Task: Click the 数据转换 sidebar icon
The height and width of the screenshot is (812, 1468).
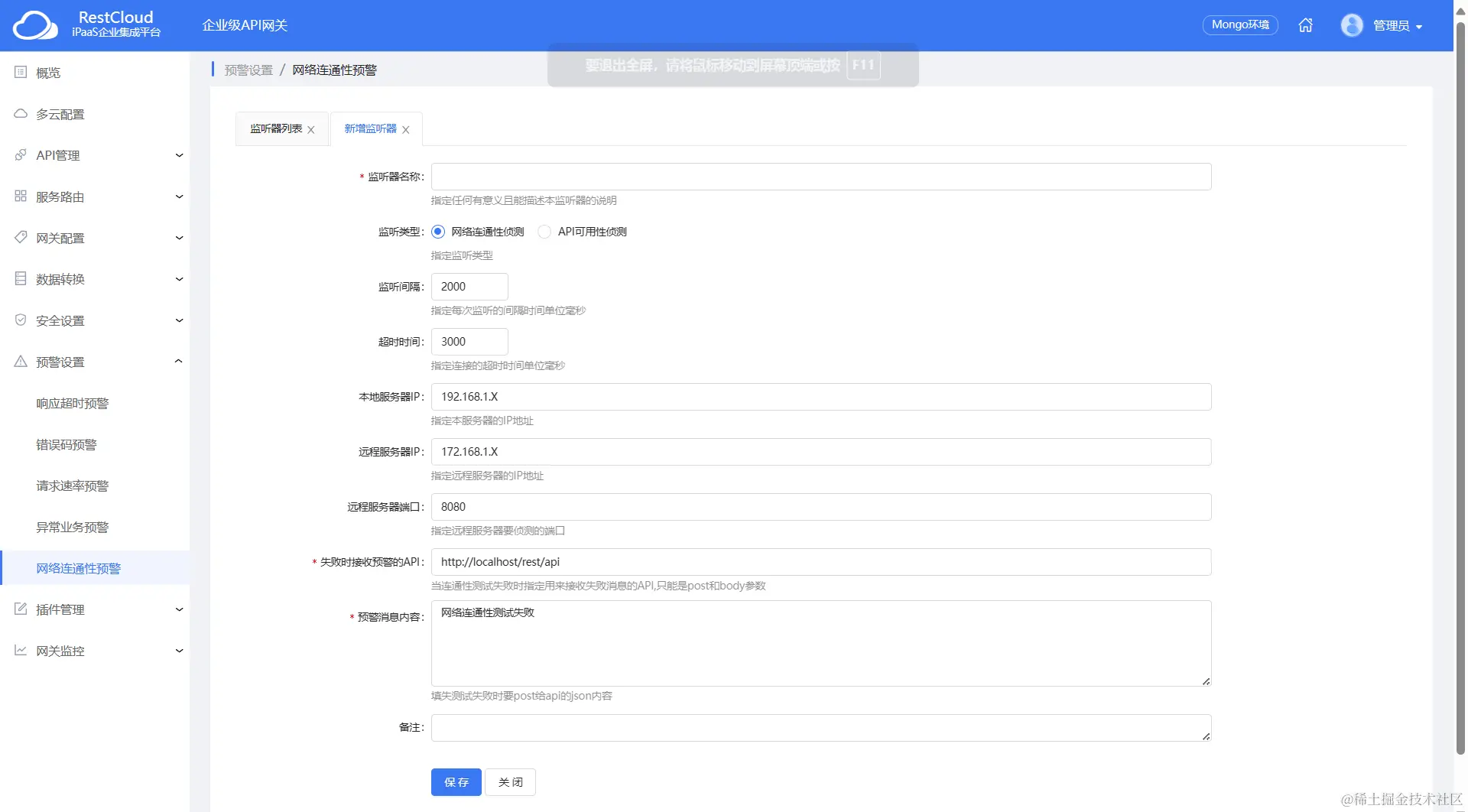Action: click(21, 279)
